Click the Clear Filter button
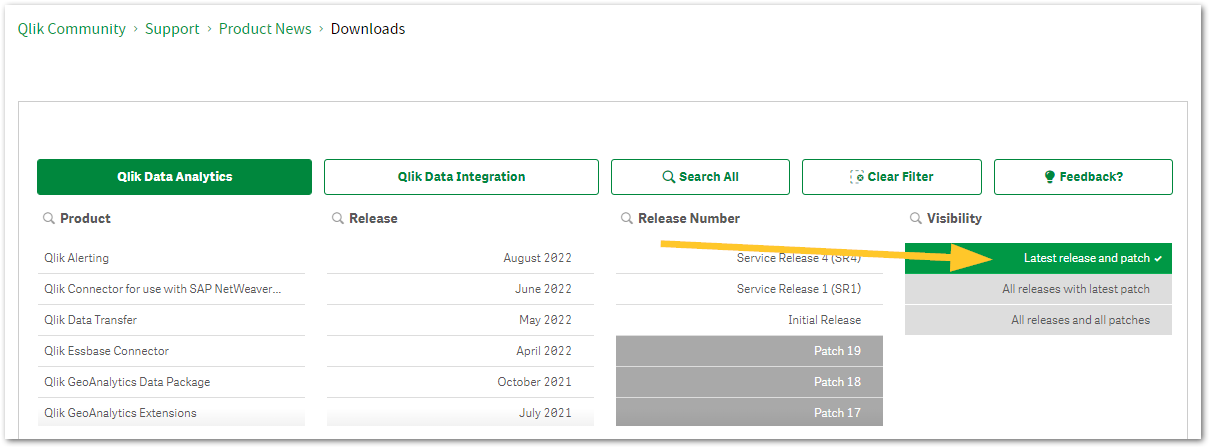Screen dimensions: 1210x448 point(891,177)
